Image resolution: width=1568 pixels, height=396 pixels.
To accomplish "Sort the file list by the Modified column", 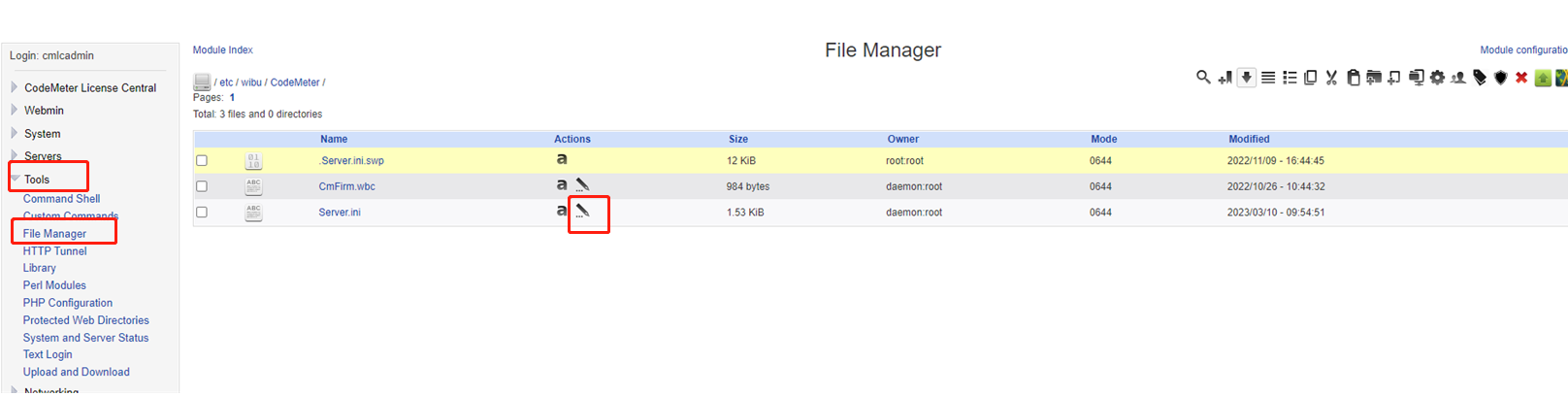I will (x=1249, y=139).
